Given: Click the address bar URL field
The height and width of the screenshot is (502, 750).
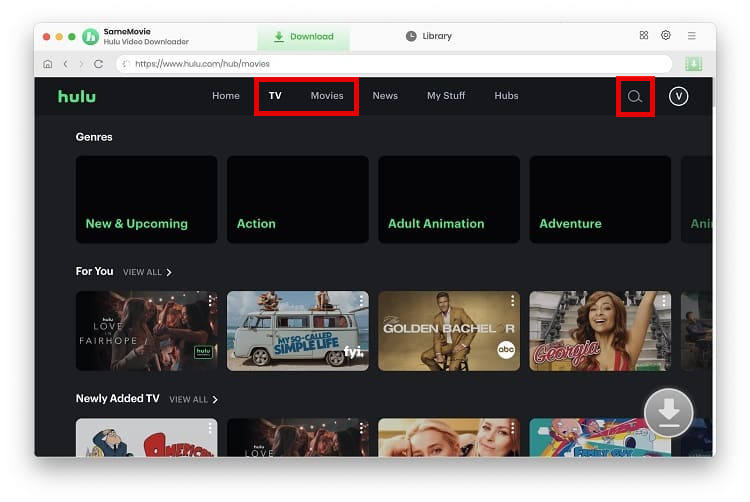Looking at the screenshot, I should click(394, 64).
